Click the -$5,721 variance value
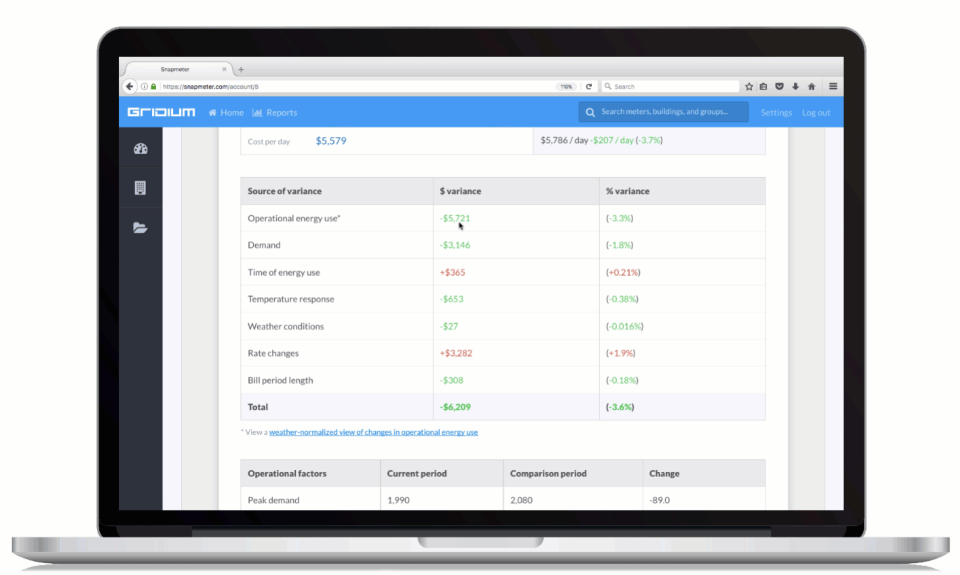Screen dimensions: 960x575 click(x=455, y=218)
